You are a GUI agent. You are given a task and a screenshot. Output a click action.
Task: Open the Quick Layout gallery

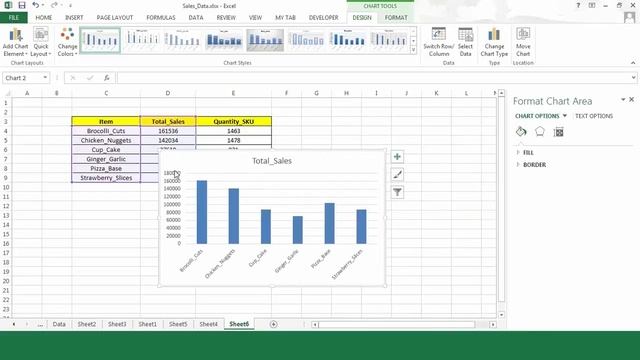(x=41, y=42)
